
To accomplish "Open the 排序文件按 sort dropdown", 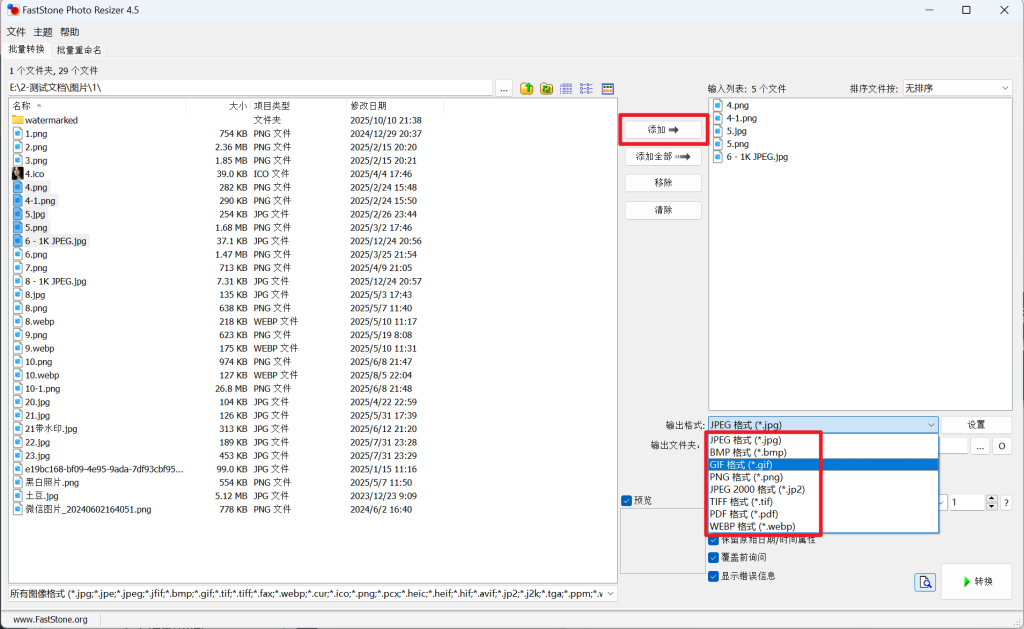I will (957, 88).
